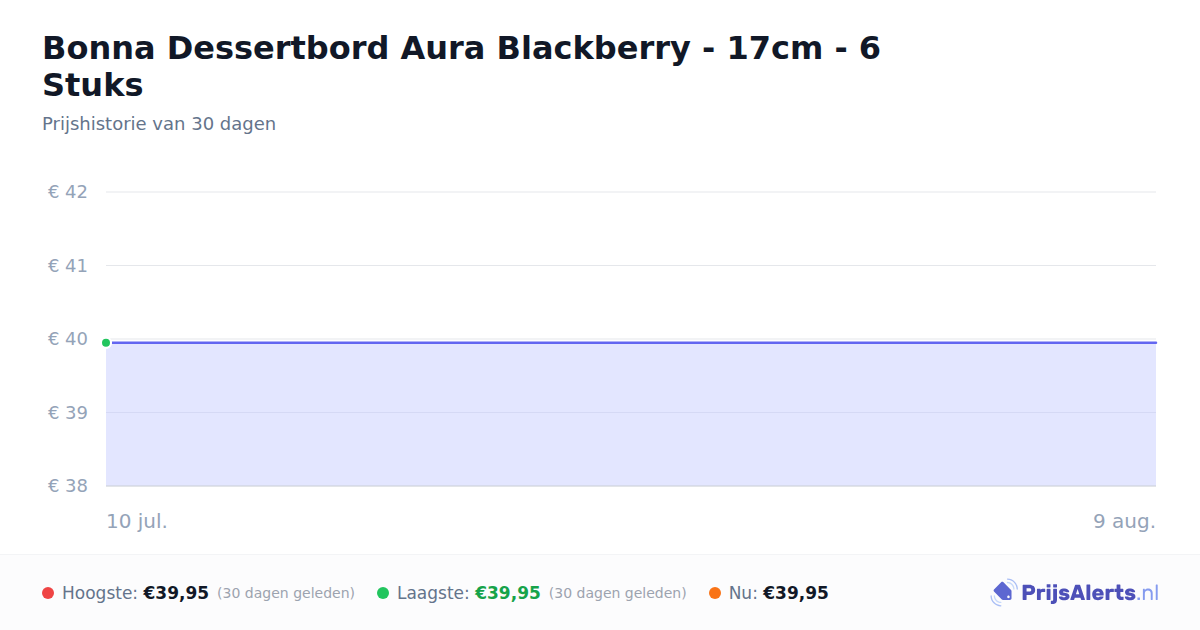Click the shaded area under the price line
This screenshot has height=630, width=1200.
631,415
